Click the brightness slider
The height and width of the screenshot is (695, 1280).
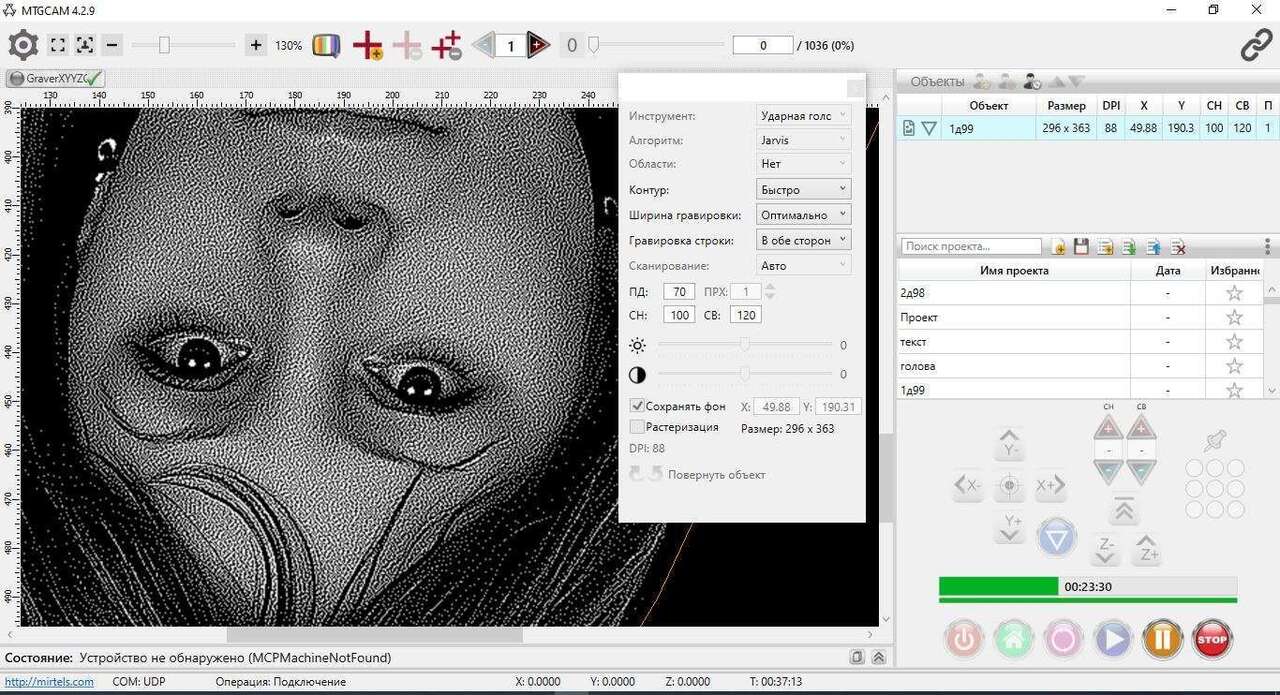click(744, 345)
